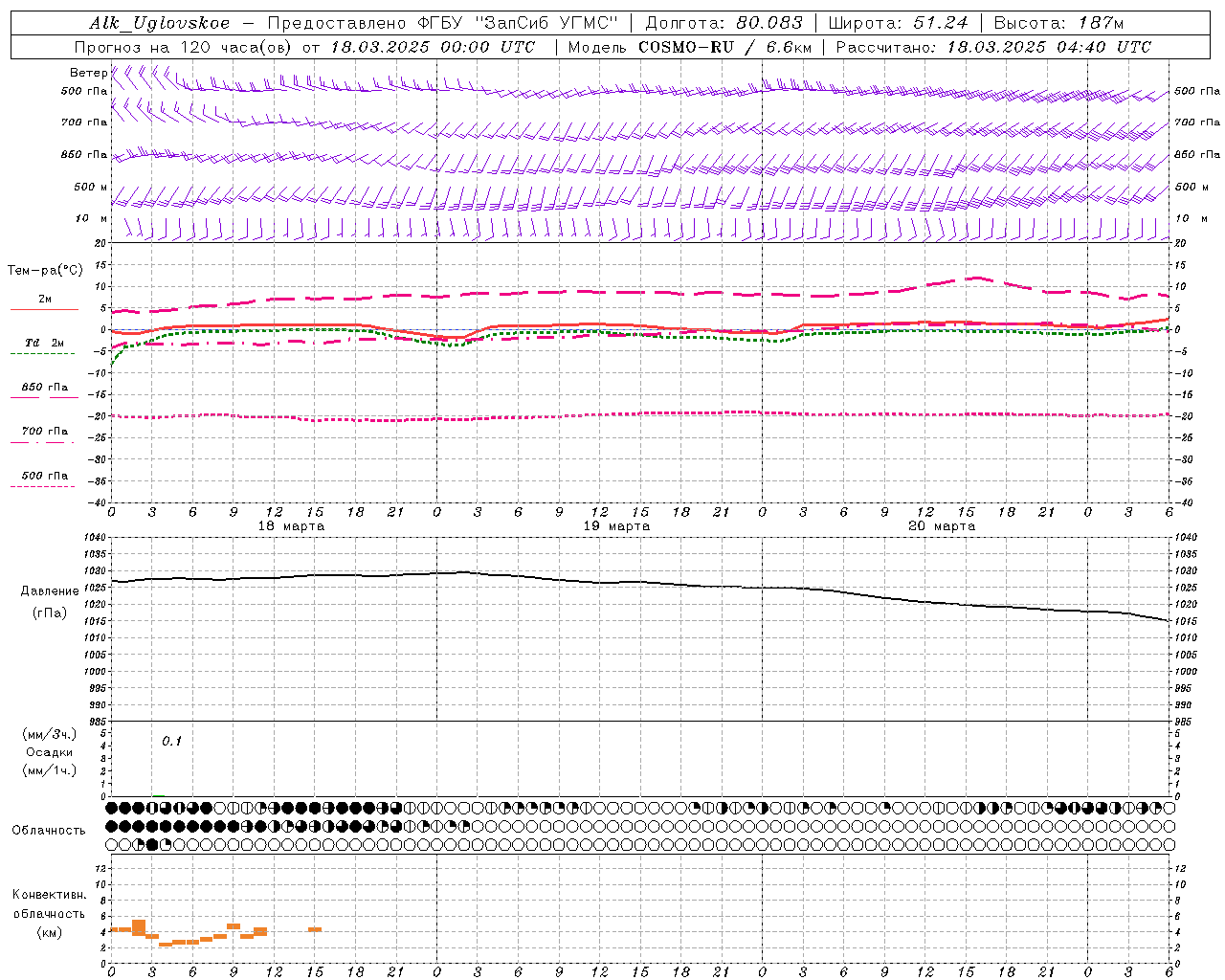Image resolution: width=1225 pixels, height=980 pixels.
Task: Click the Модель COSMO-RU / 6.6км label
Action: tap(689, 47)
